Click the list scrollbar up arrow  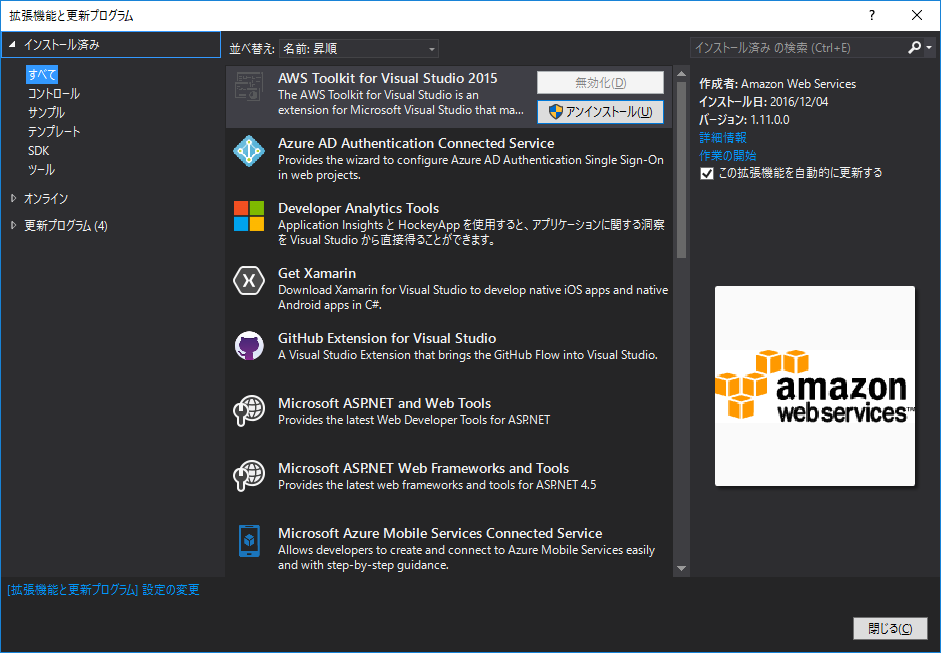tap(681, 74)
